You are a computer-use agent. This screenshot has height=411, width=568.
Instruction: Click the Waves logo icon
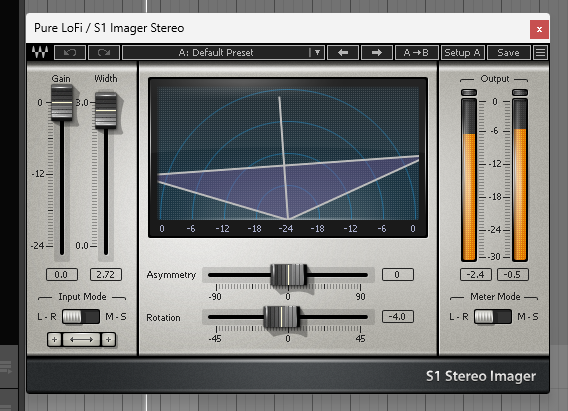point(40,53)
